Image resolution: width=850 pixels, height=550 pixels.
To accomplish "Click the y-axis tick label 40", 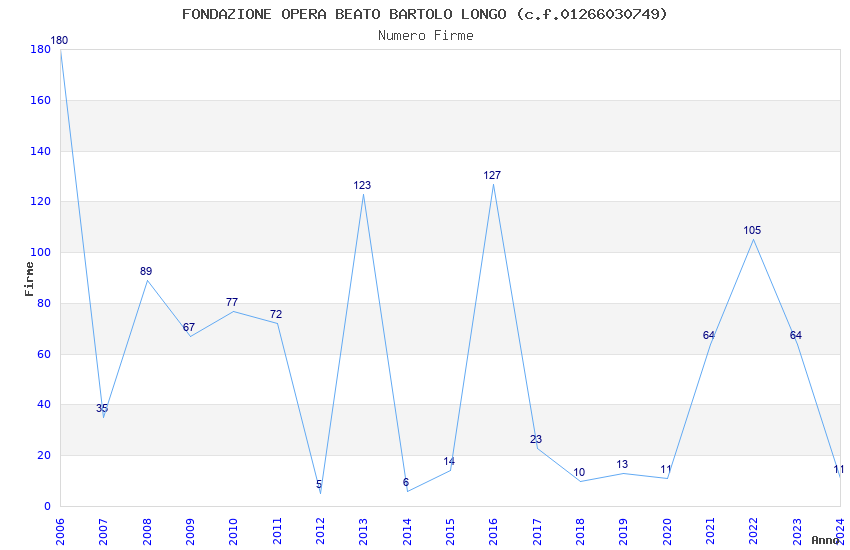I will coord(44,405).
